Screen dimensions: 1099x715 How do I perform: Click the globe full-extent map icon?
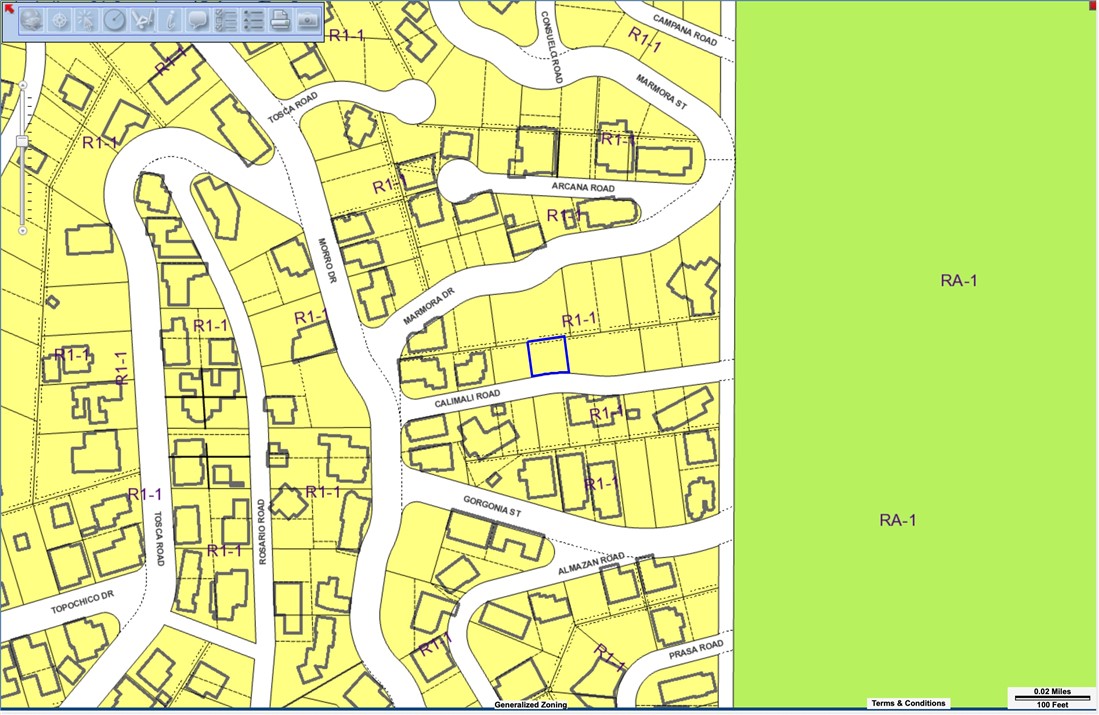point(32,20)
